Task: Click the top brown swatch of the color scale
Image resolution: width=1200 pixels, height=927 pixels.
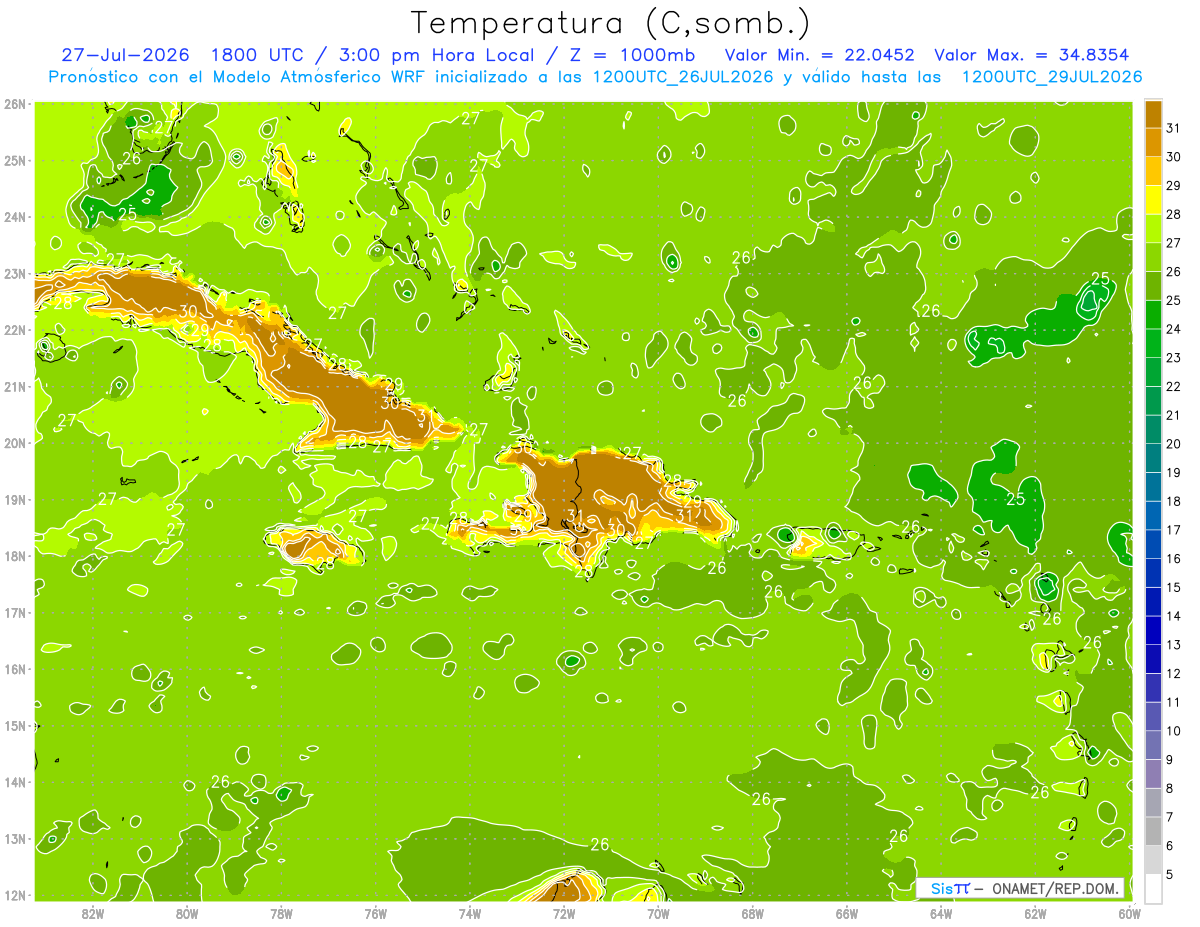Action: pos(1153,114)
